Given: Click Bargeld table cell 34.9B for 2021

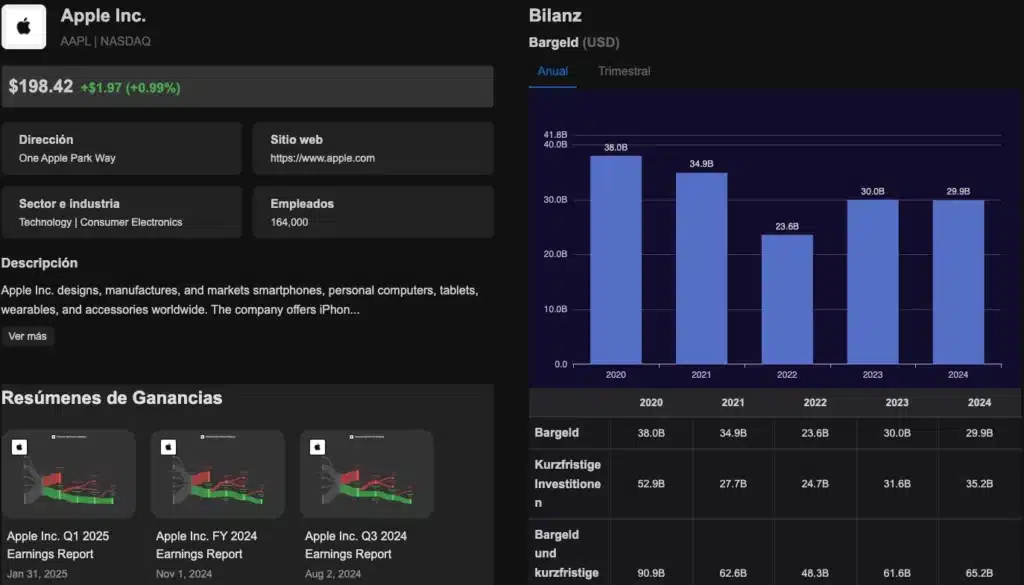Looking at the screenshot, I should click(x=733, y=433).
